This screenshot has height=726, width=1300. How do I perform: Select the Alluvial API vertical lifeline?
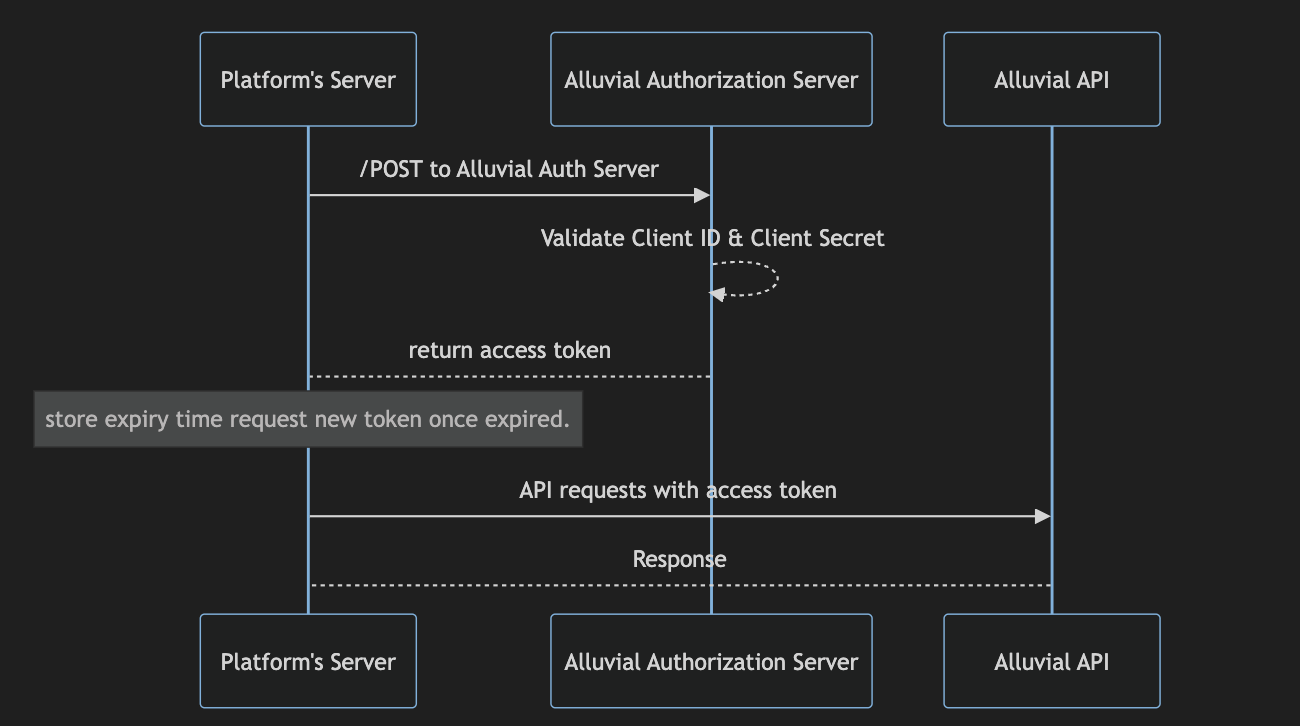coord(1051,300)
